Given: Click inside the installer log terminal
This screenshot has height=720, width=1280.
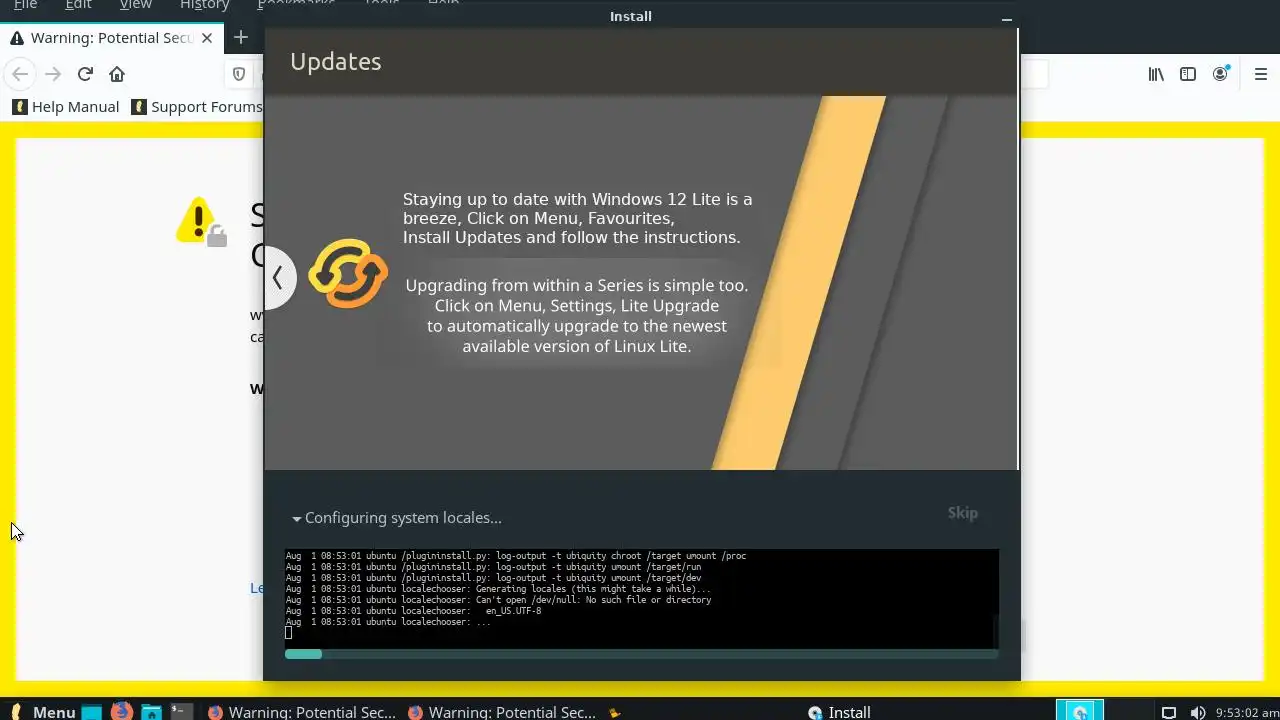Looking at the screenshot, I should (641, 598).
